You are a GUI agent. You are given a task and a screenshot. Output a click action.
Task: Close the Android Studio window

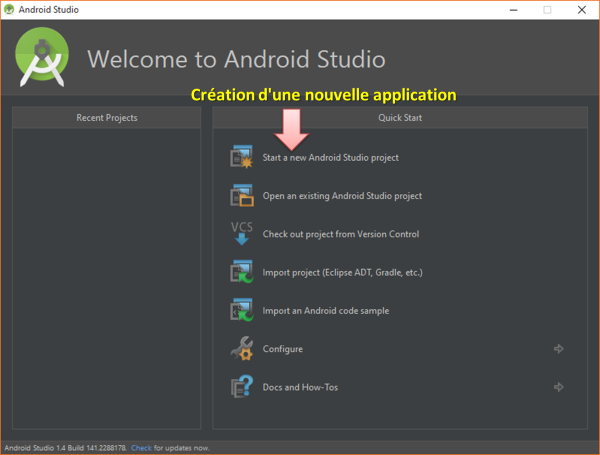click(x=582, y=10)
